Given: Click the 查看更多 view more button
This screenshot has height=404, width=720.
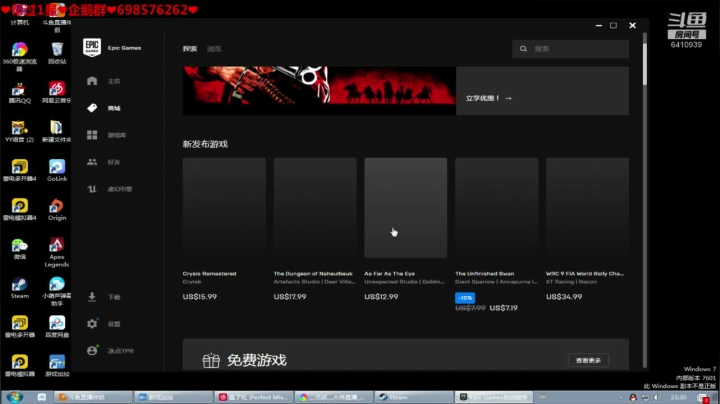Looking at the screenshot, I should pos(588,360).
